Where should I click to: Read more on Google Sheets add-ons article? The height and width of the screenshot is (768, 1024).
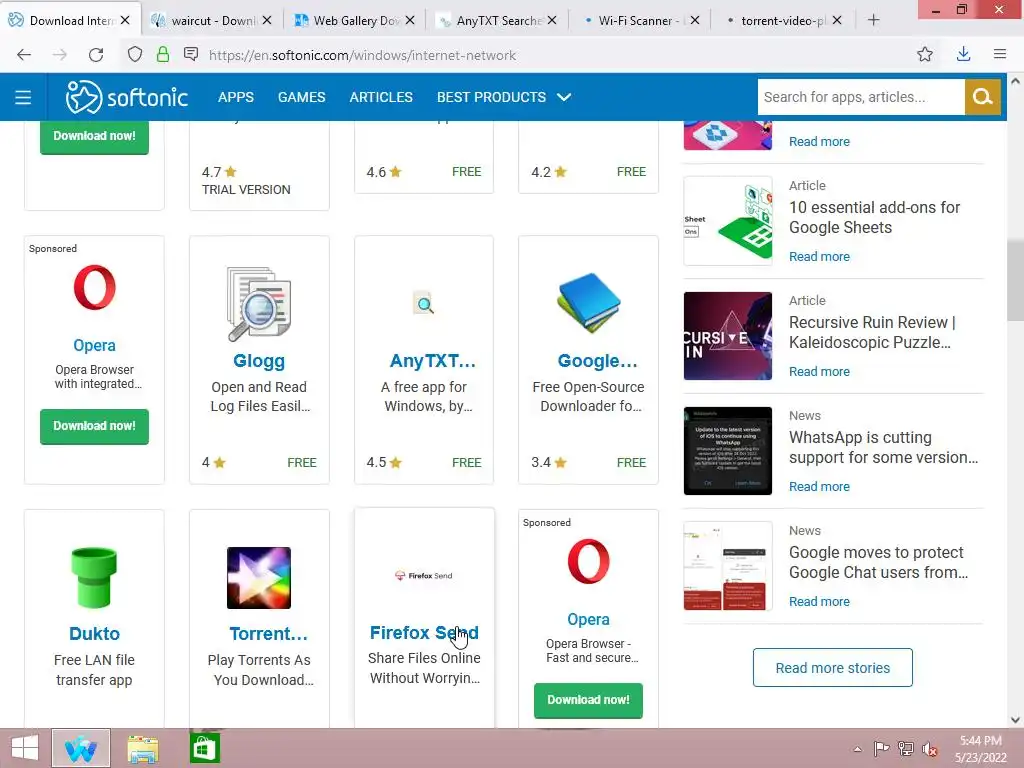[819, 257]
